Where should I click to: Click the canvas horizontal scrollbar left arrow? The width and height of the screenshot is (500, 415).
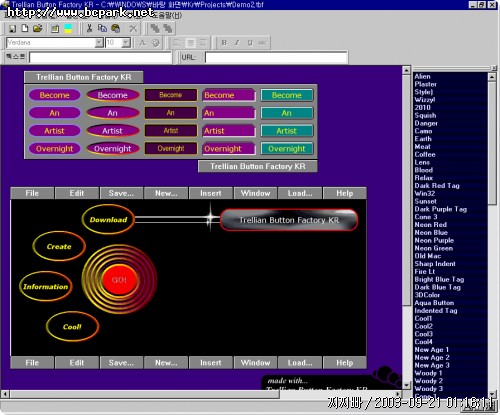[5, 394]
